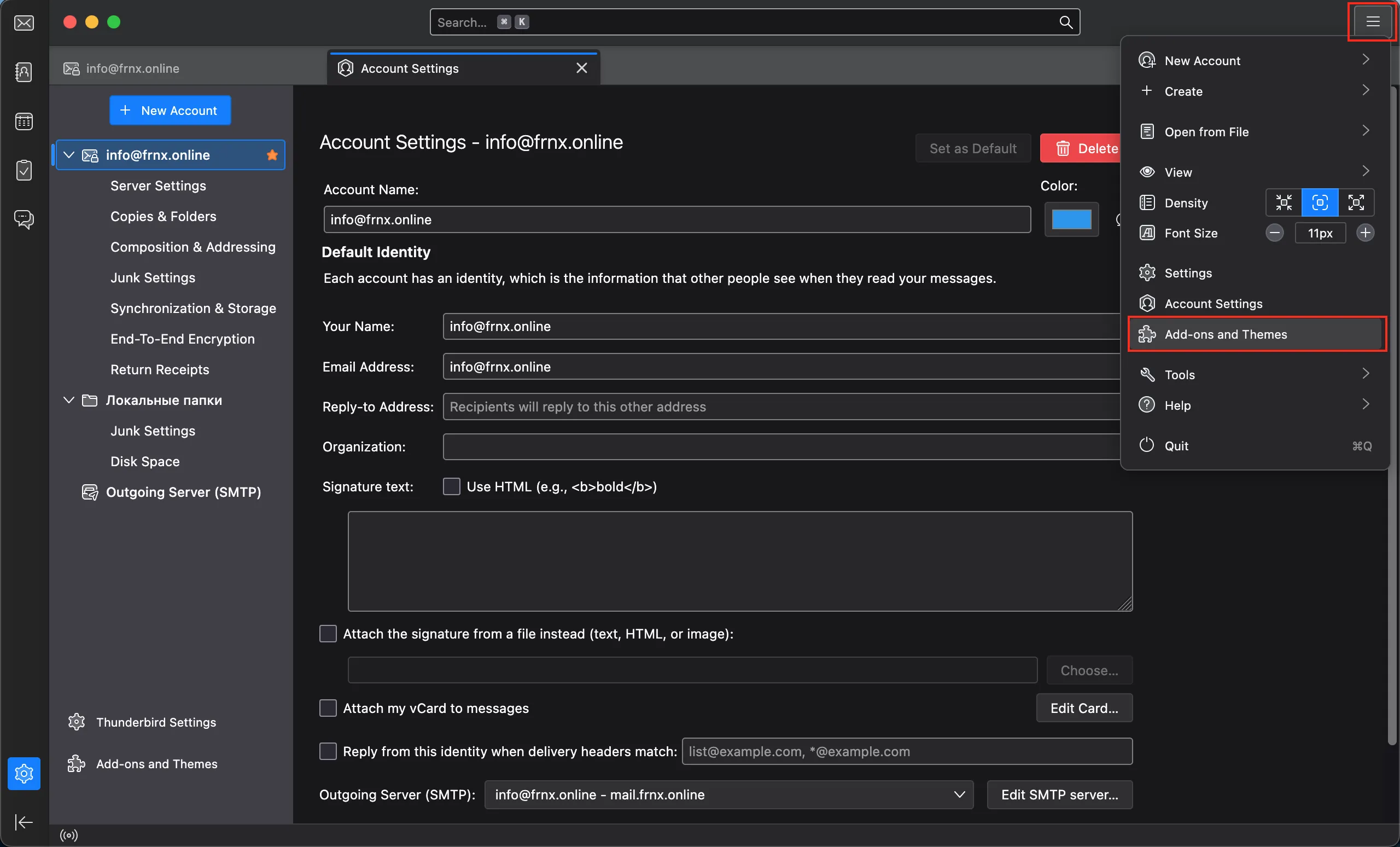Choose Settings in the app menu

1255,273
